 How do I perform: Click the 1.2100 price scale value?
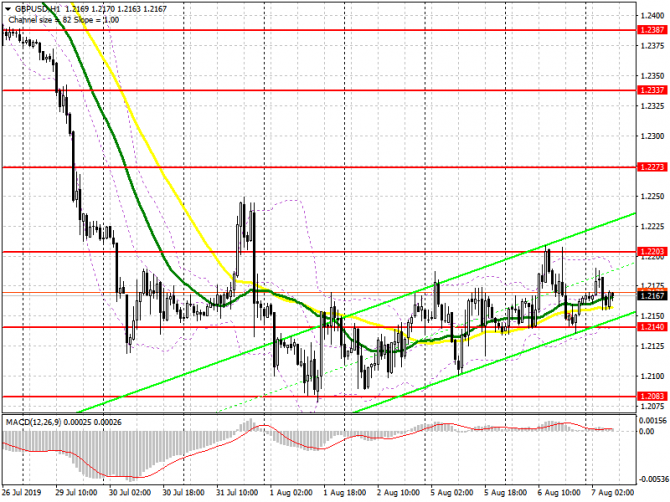click(x=652, y=376)
